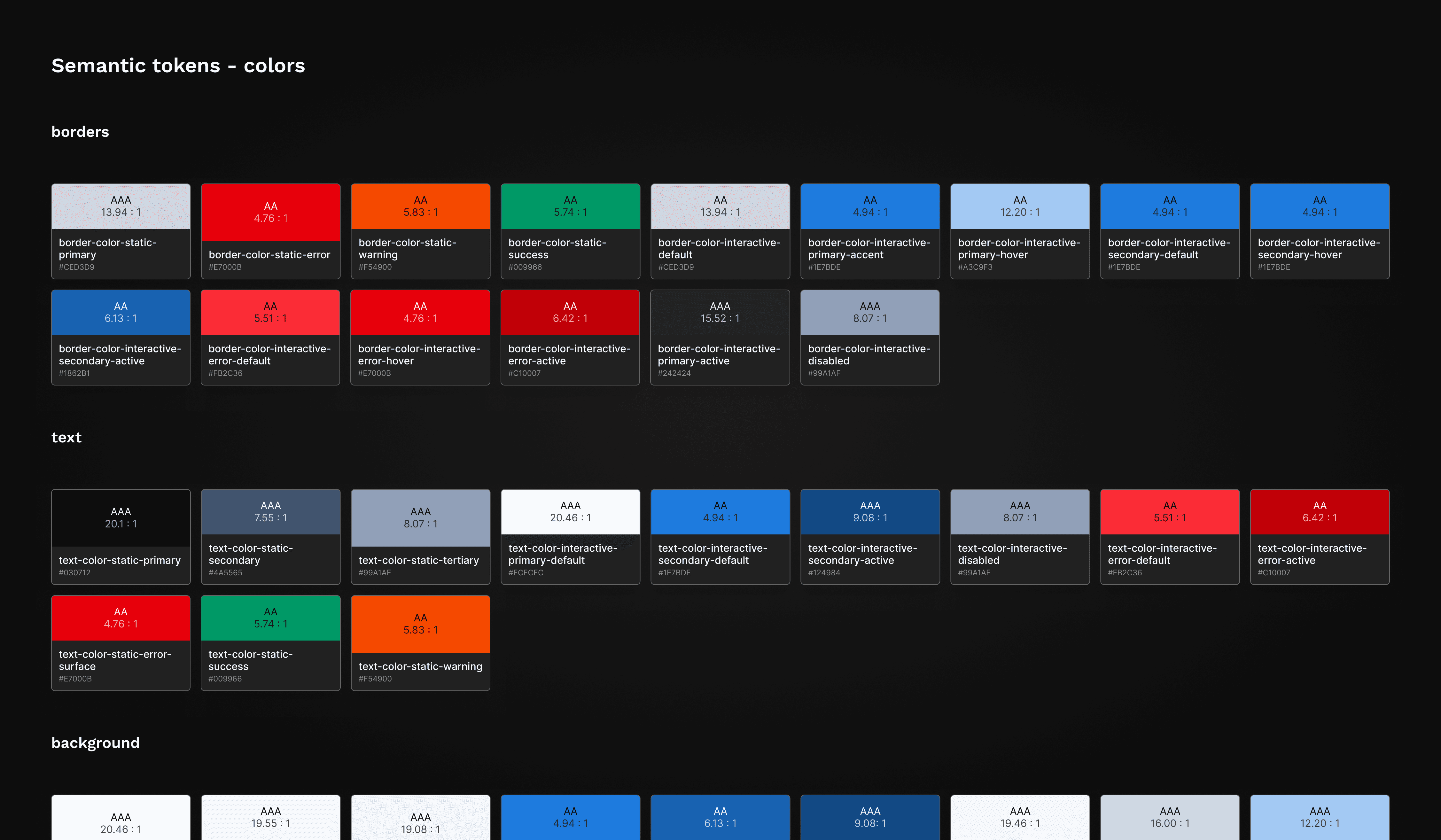1441x840 pixels.
Task: Select the border-color-static-success green swatch
Action: (570, 206)
